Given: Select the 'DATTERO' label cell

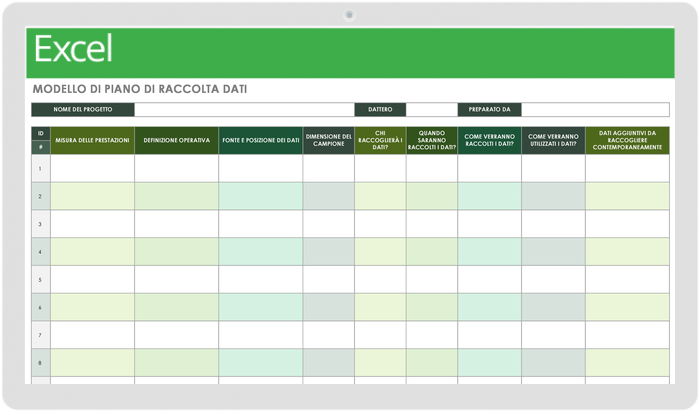Looking at the screenshot, I should point(380,109).
